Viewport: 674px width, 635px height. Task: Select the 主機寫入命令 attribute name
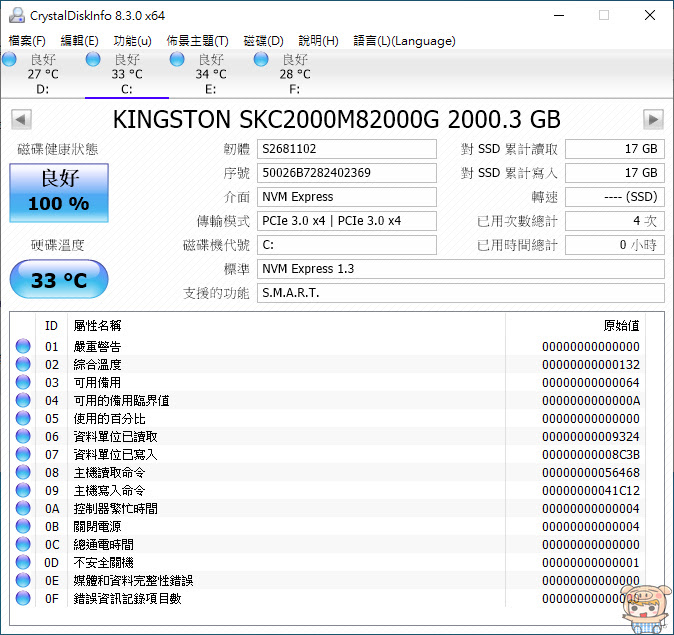[109, 491]
